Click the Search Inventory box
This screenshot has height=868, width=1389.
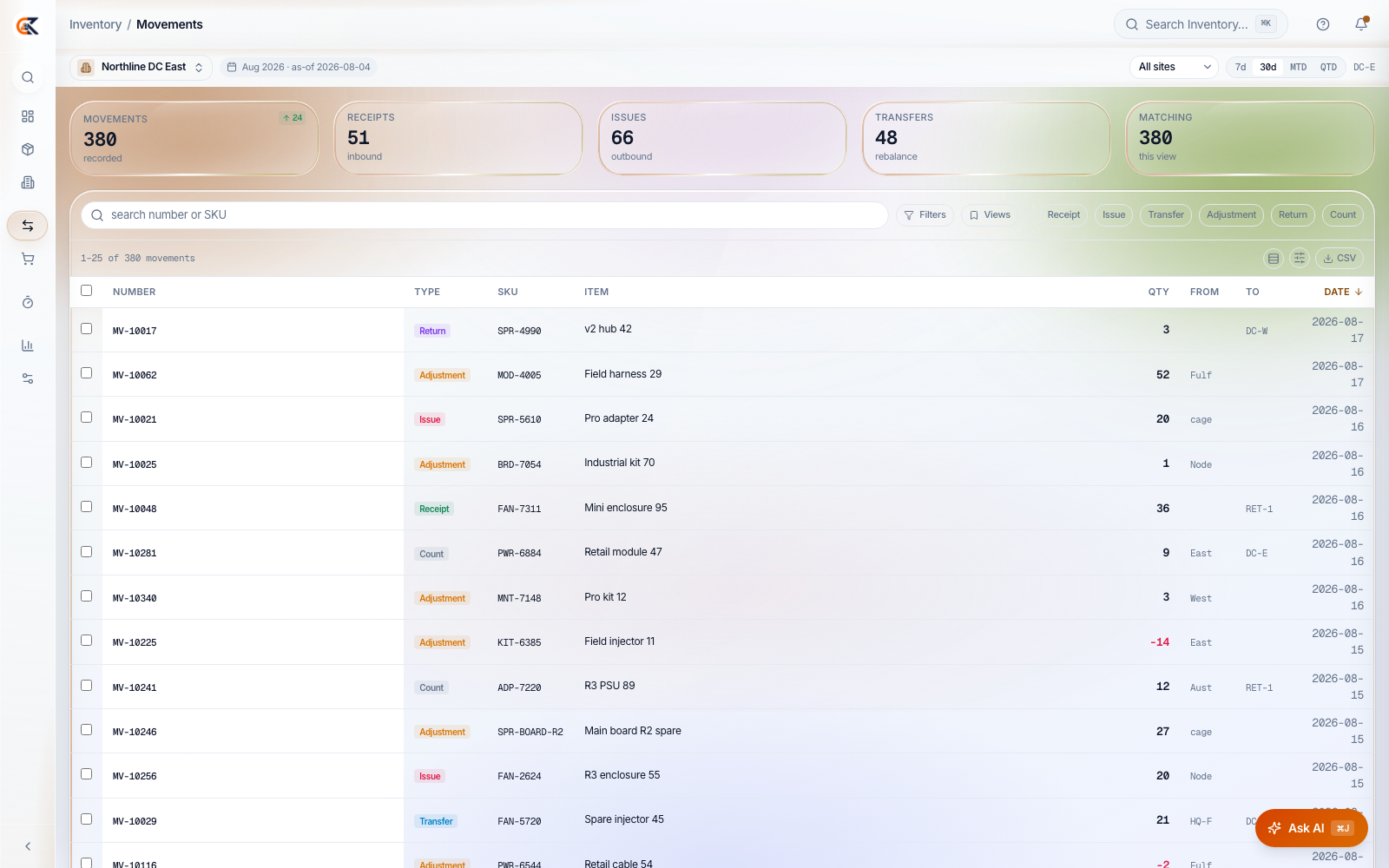tap(1201, 24)
